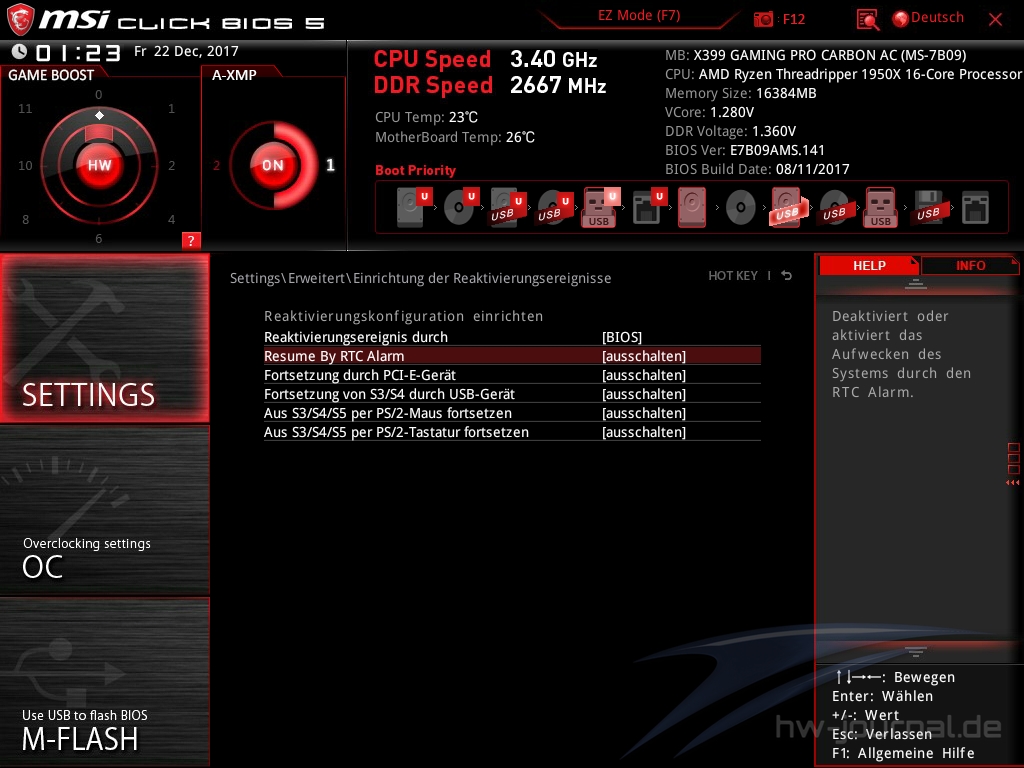This screenshot has width=1024, height=768.
Task: Open Fortsetzung von S3/S4 durch USB-Gerät value
Action: (644, 394)
